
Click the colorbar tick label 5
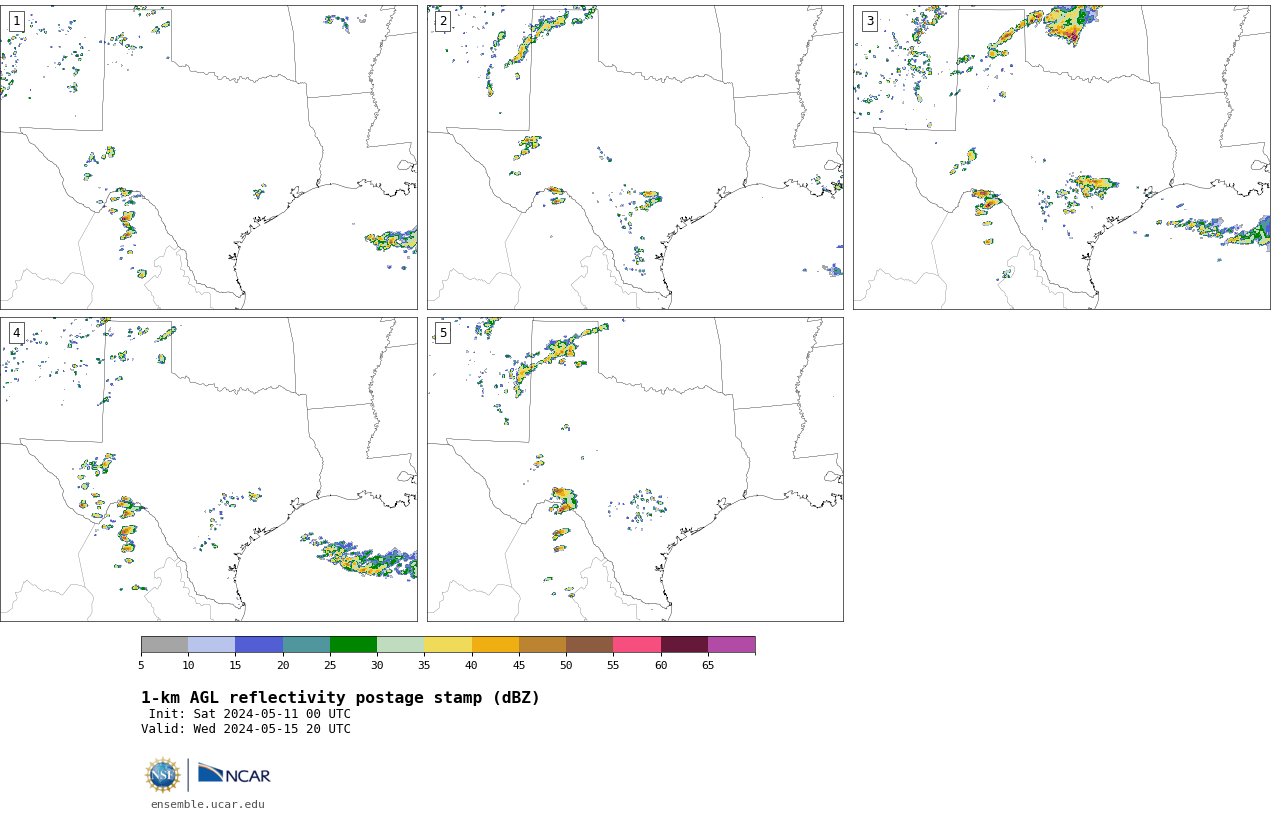point(141,665)
